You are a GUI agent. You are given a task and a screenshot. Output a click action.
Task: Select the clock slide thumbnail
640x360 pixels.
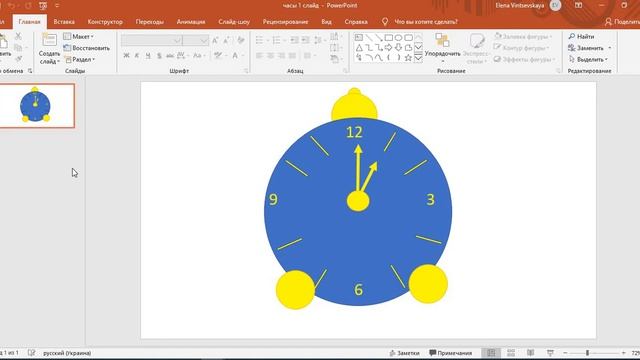coord(36,106)
